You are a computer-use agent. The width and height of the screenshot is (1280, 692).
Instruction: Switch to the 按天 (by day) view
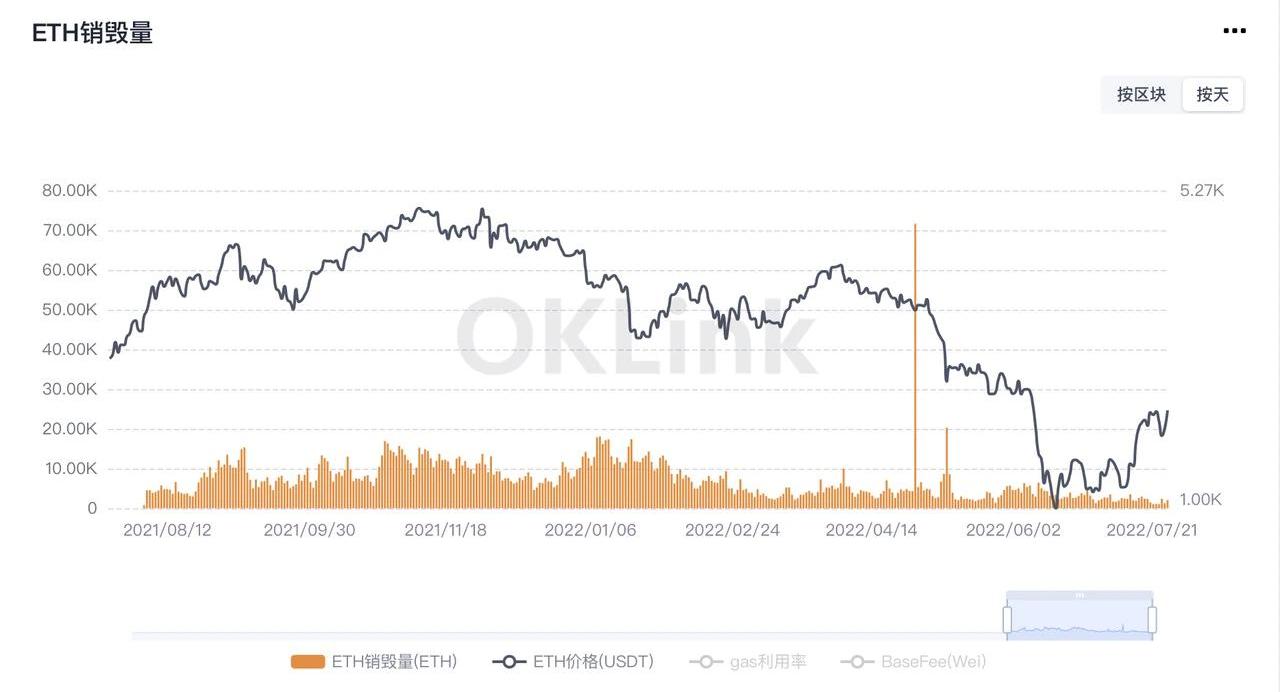coord(1212,95)
